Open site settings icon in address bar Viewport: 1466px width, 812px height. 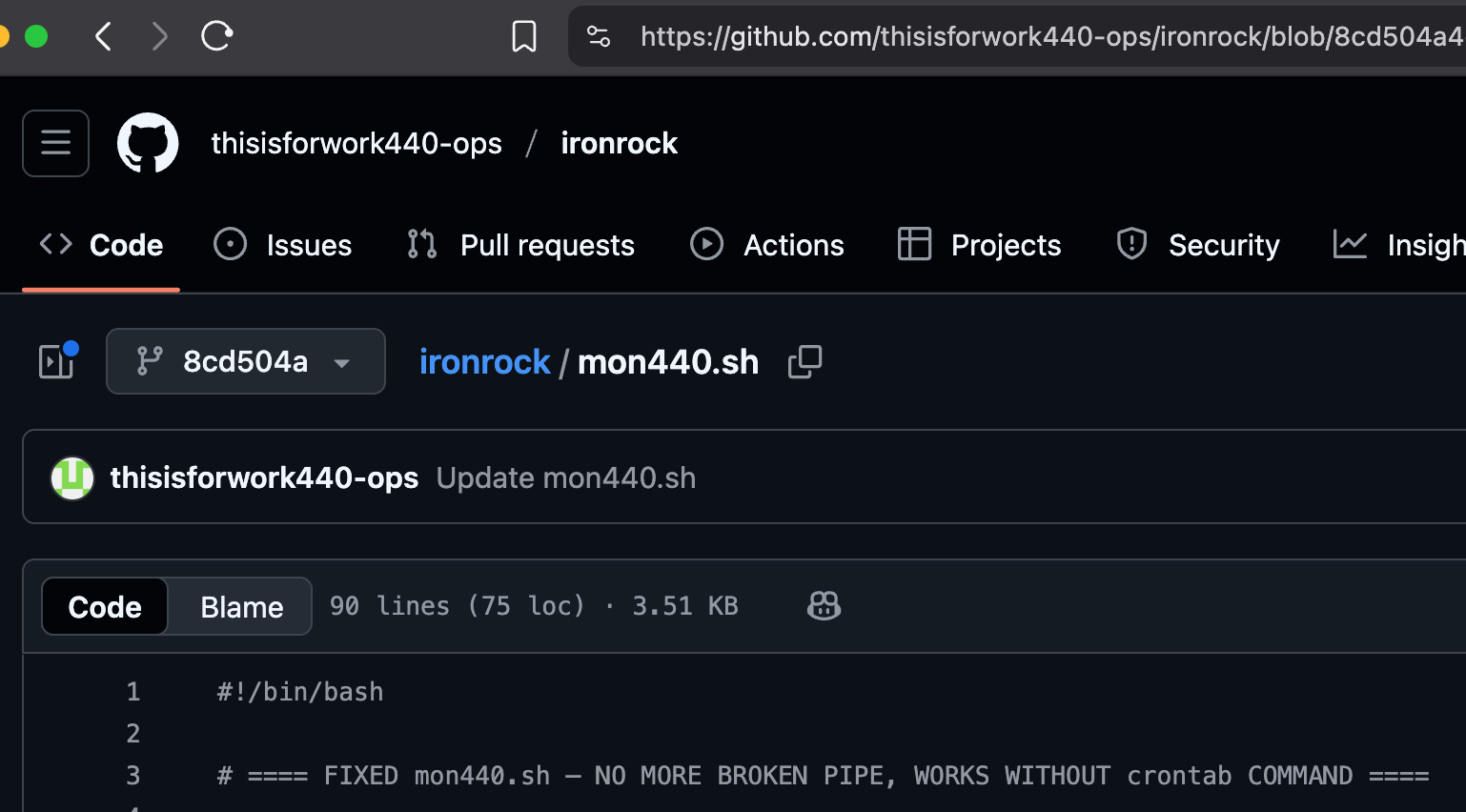point(599,37)
